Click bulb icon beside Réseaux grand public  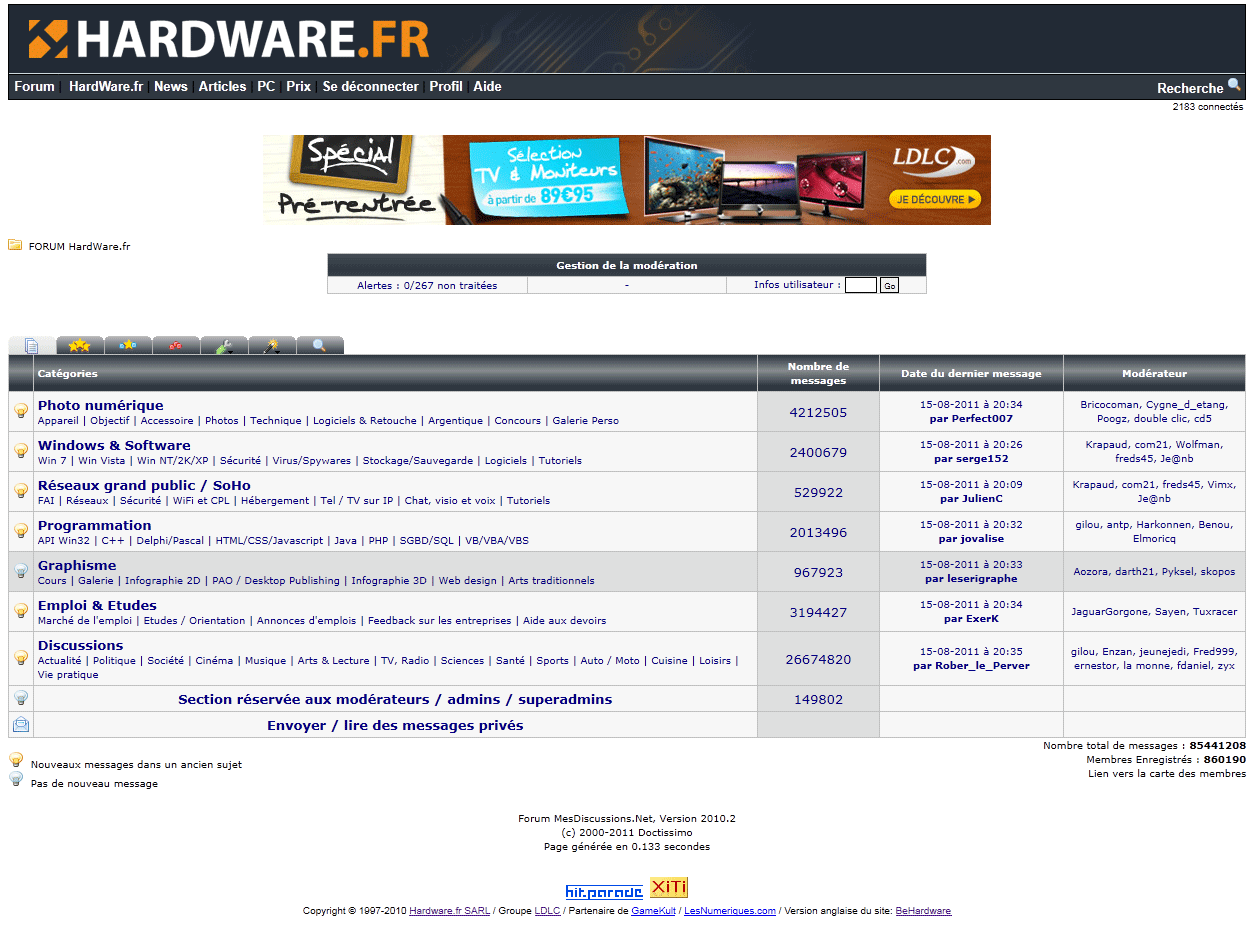pyautogui.click(x=21, y=491)
